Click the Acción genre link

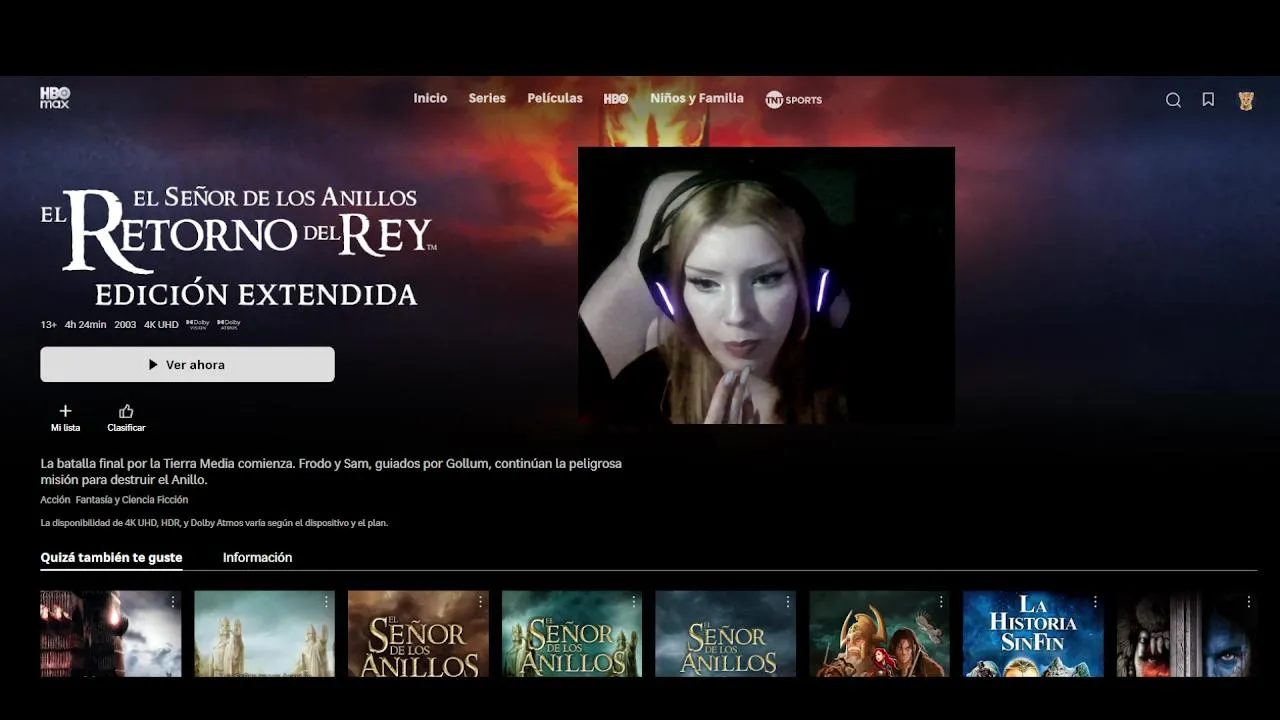click(55, 499)
